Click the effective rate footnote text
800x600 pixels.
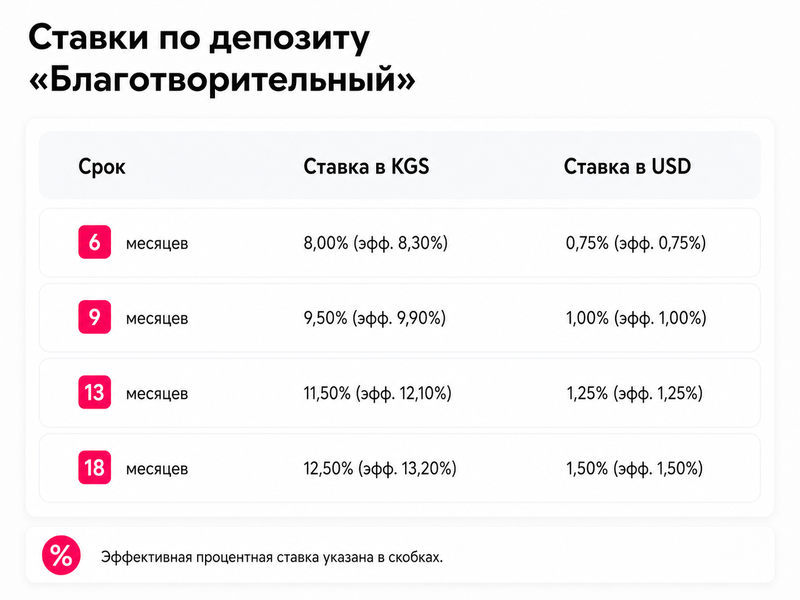(x=271, y=557)
